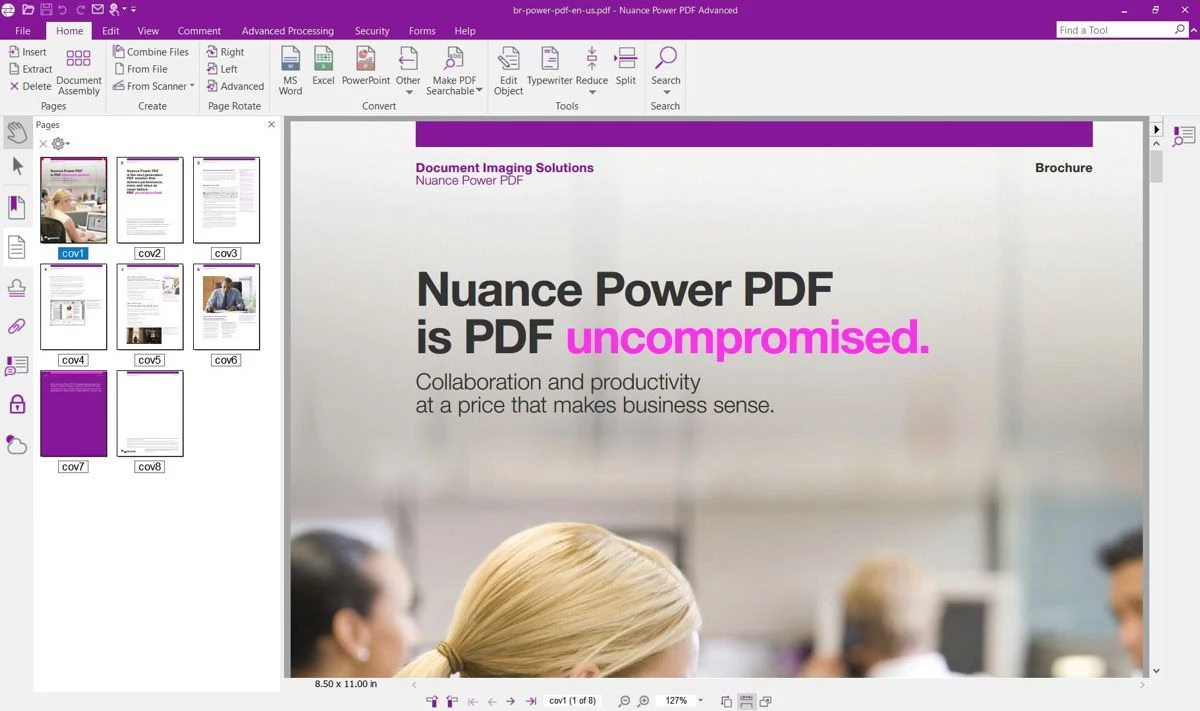
Task: Open the Advanced Processing tab
Action: pyautogui.click(x=288, y=31)
